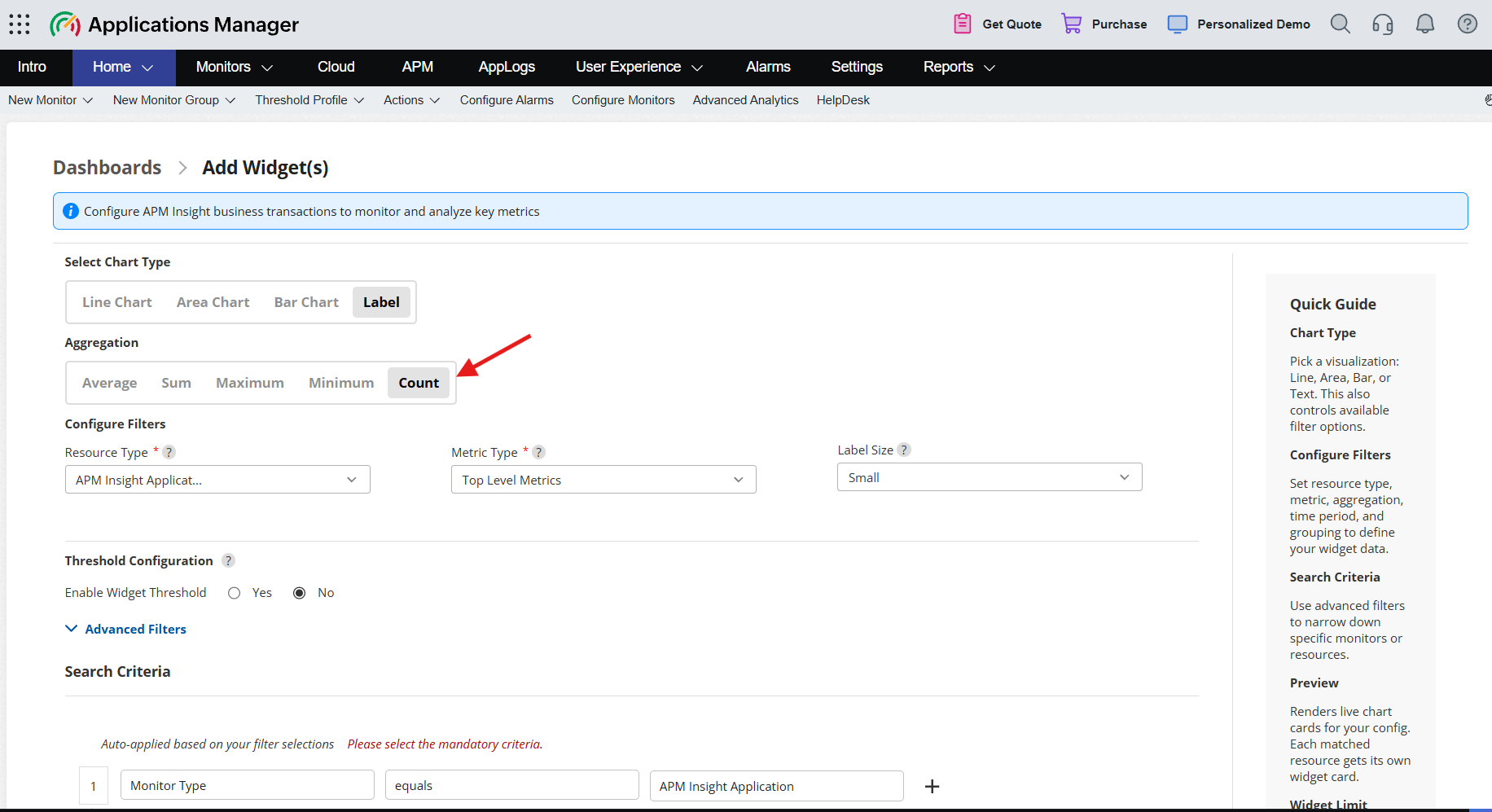Image resolution: width=1492 pixels, height=812 pixels.
Task: Click help icon beside Metric Type
Action: 538,452
